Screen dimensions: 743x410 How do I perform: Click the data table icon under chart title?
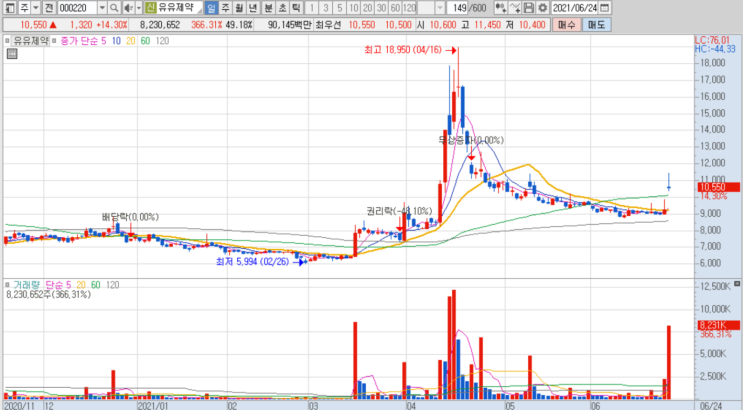(12, 54)
